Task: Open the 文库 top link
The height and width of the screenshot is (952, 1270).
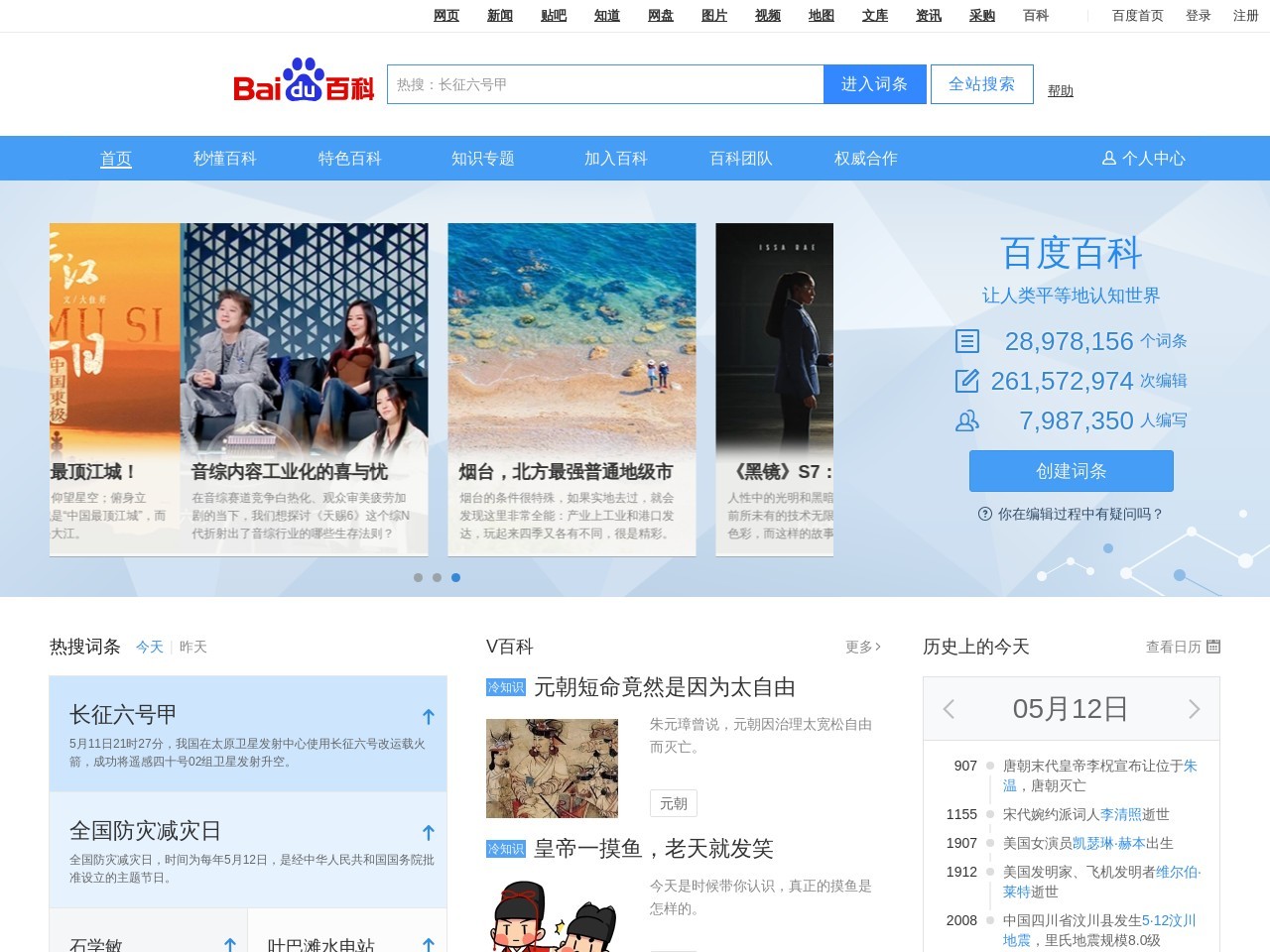Action: point(875,16)
